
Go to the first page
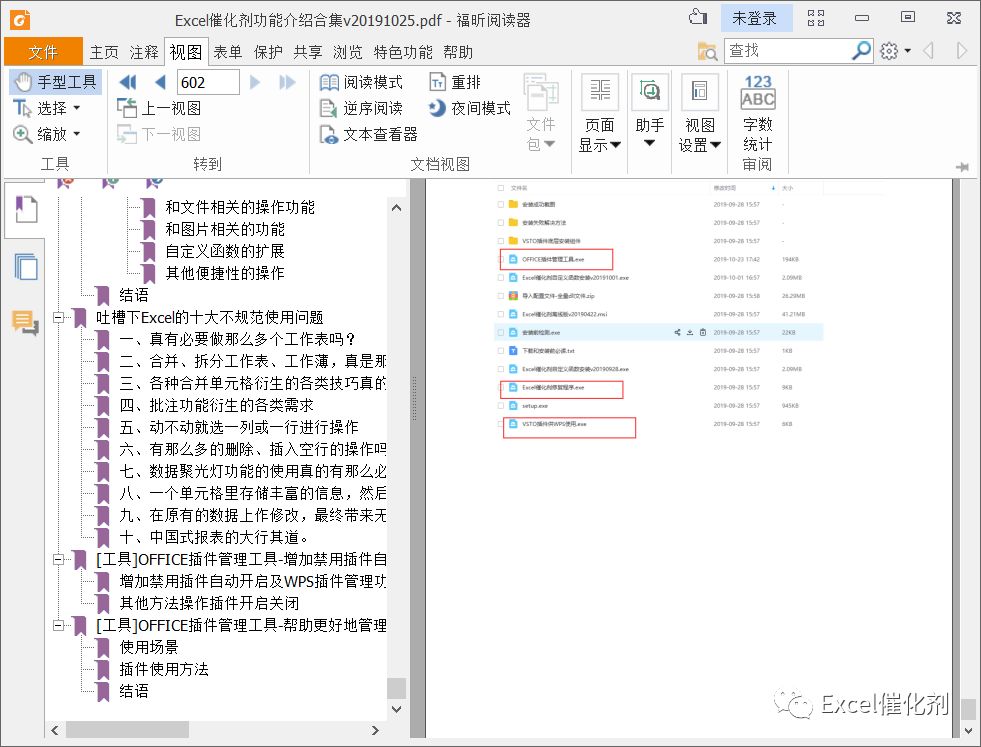coord(128,82)
